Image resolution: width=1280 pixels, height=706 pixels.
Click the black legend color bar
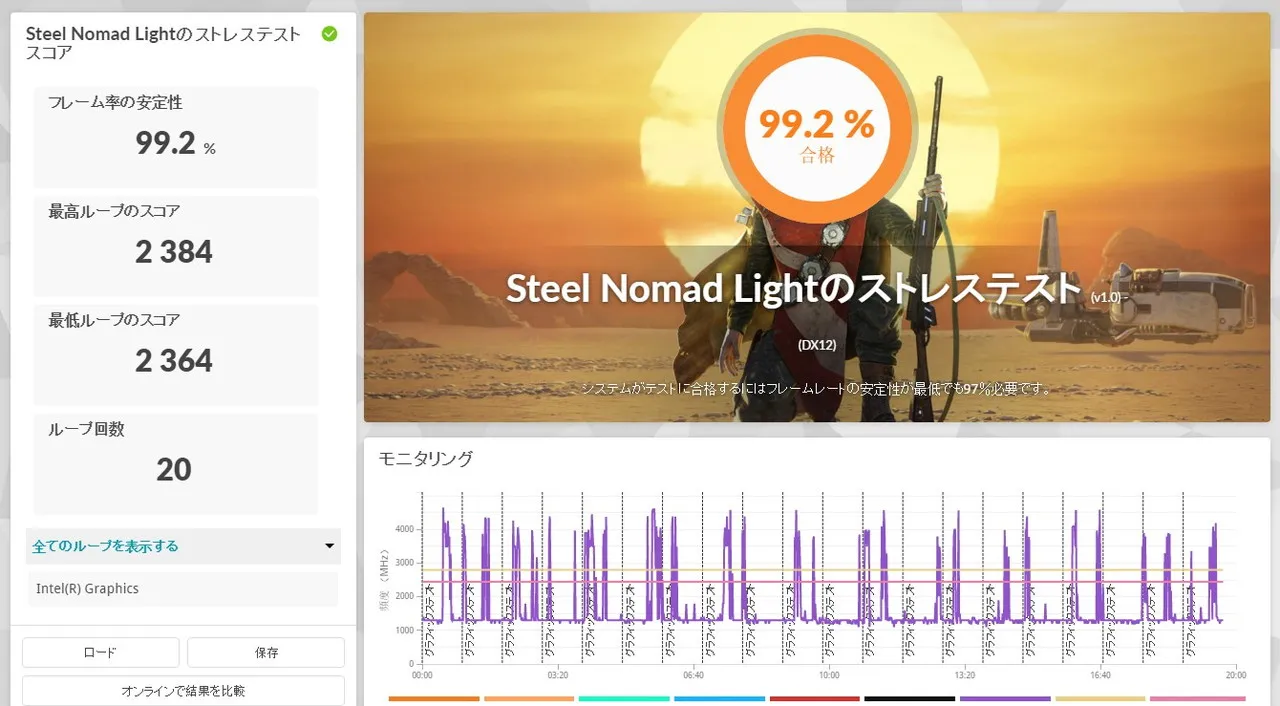(x=909, y=698)
